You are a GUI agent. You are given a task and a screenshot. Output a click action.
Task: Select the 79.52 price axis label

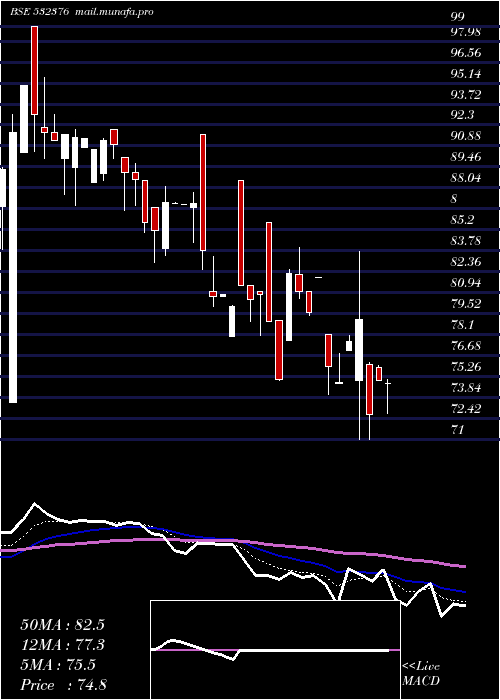coord(466,304)
